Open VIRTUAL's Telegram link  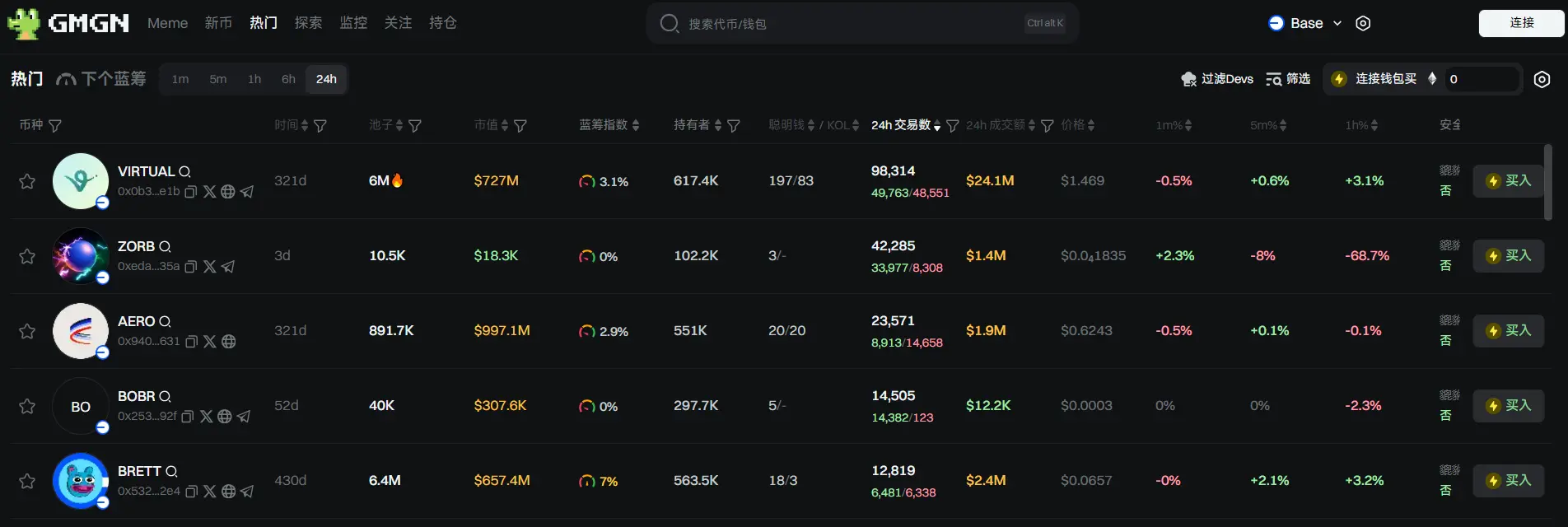247,192
